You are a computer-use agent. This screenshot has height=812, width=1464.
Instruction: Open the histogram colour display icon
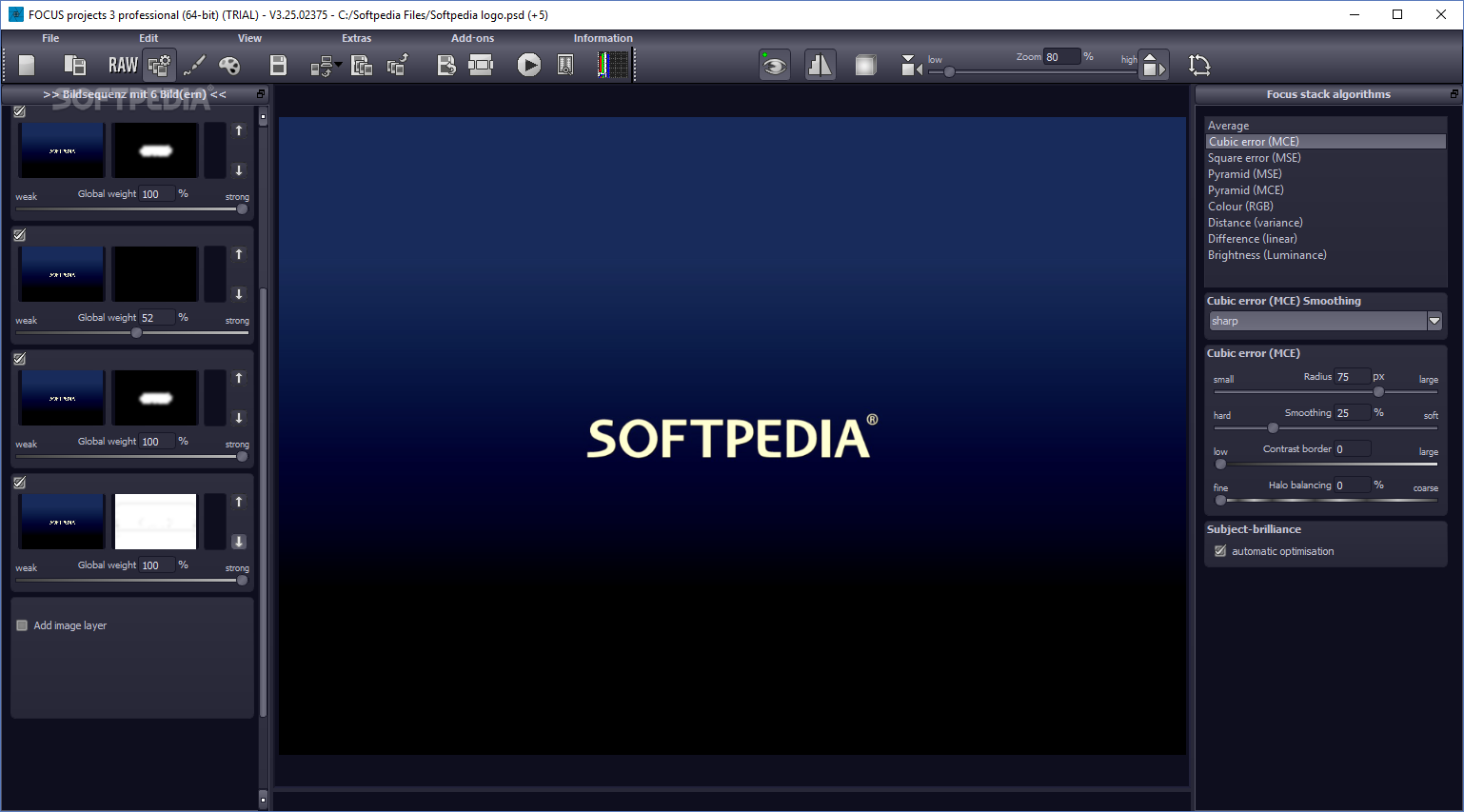[614, 65]
